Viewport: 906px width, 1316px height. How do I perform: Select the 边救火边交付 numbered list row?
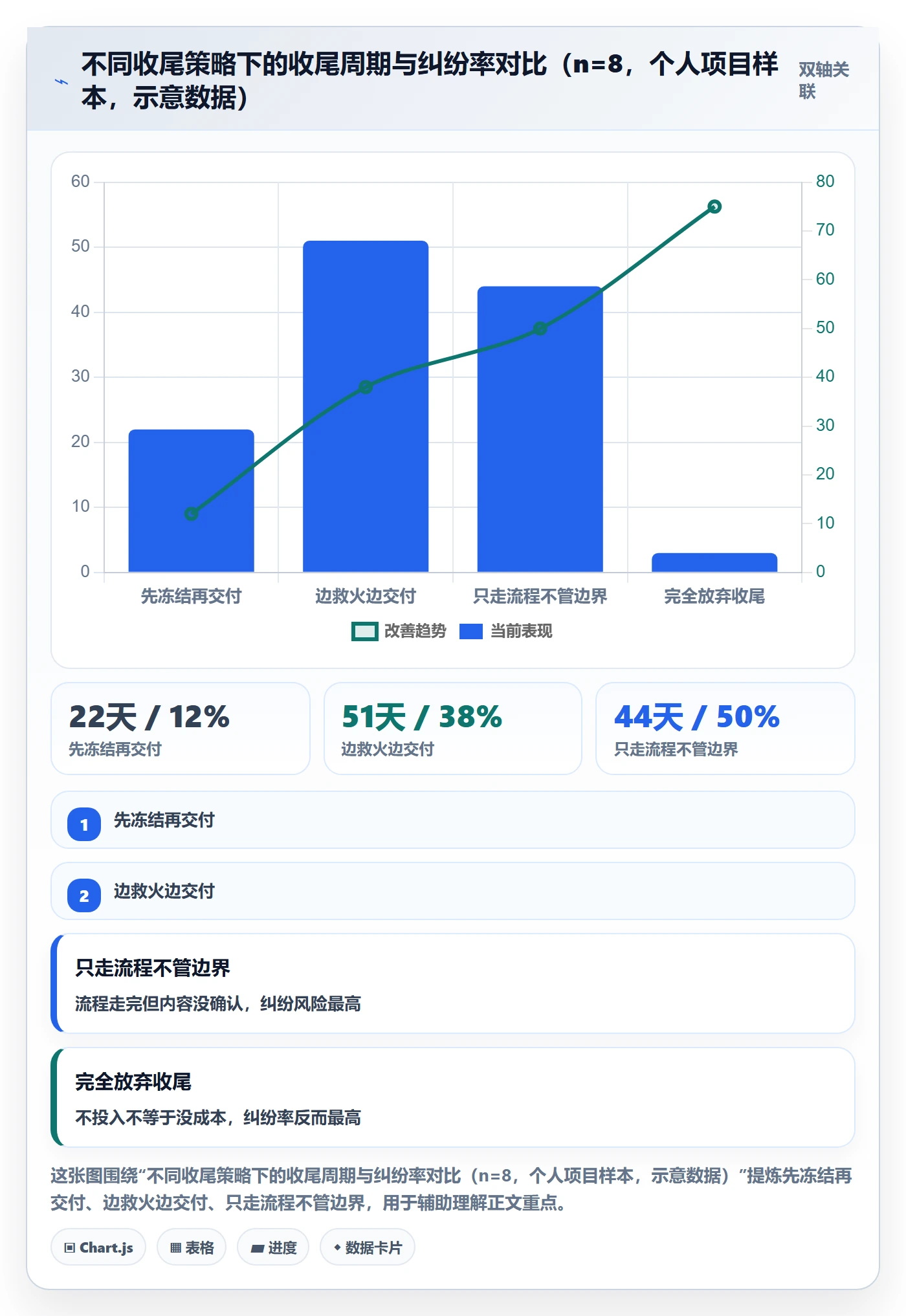click(453, 891)
